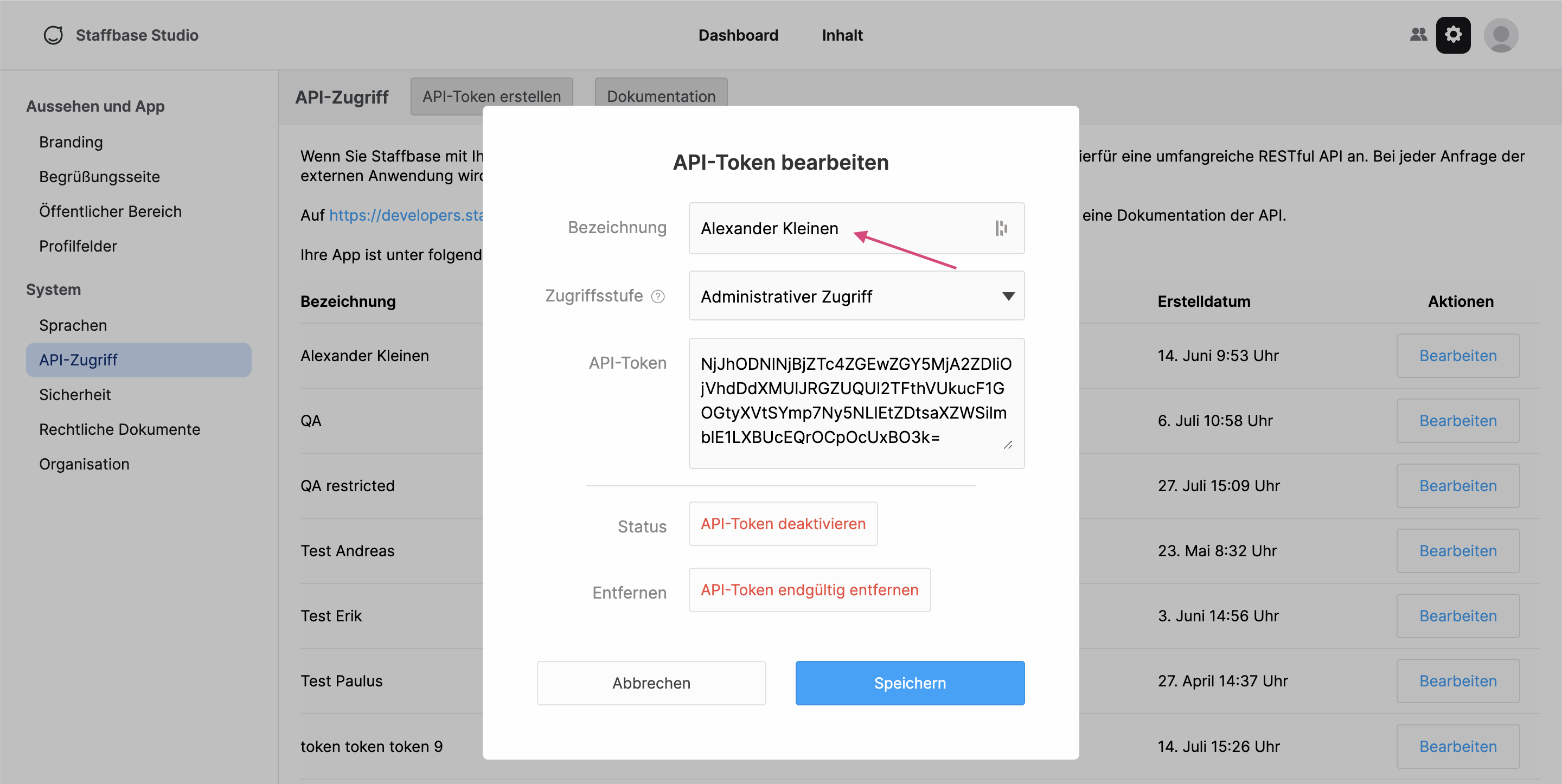The image size is (1562, 784).
Task: Open the Dokumentation tab button
Action: pyautogui.click(x=661, y=97)
